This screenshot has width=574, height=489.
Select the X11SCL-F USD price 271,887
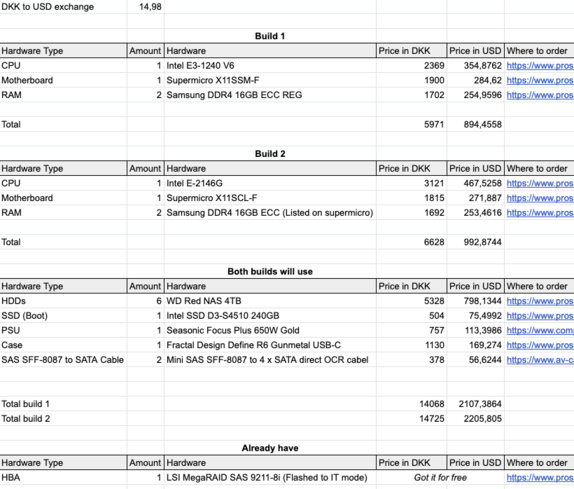tap(476, 198)
